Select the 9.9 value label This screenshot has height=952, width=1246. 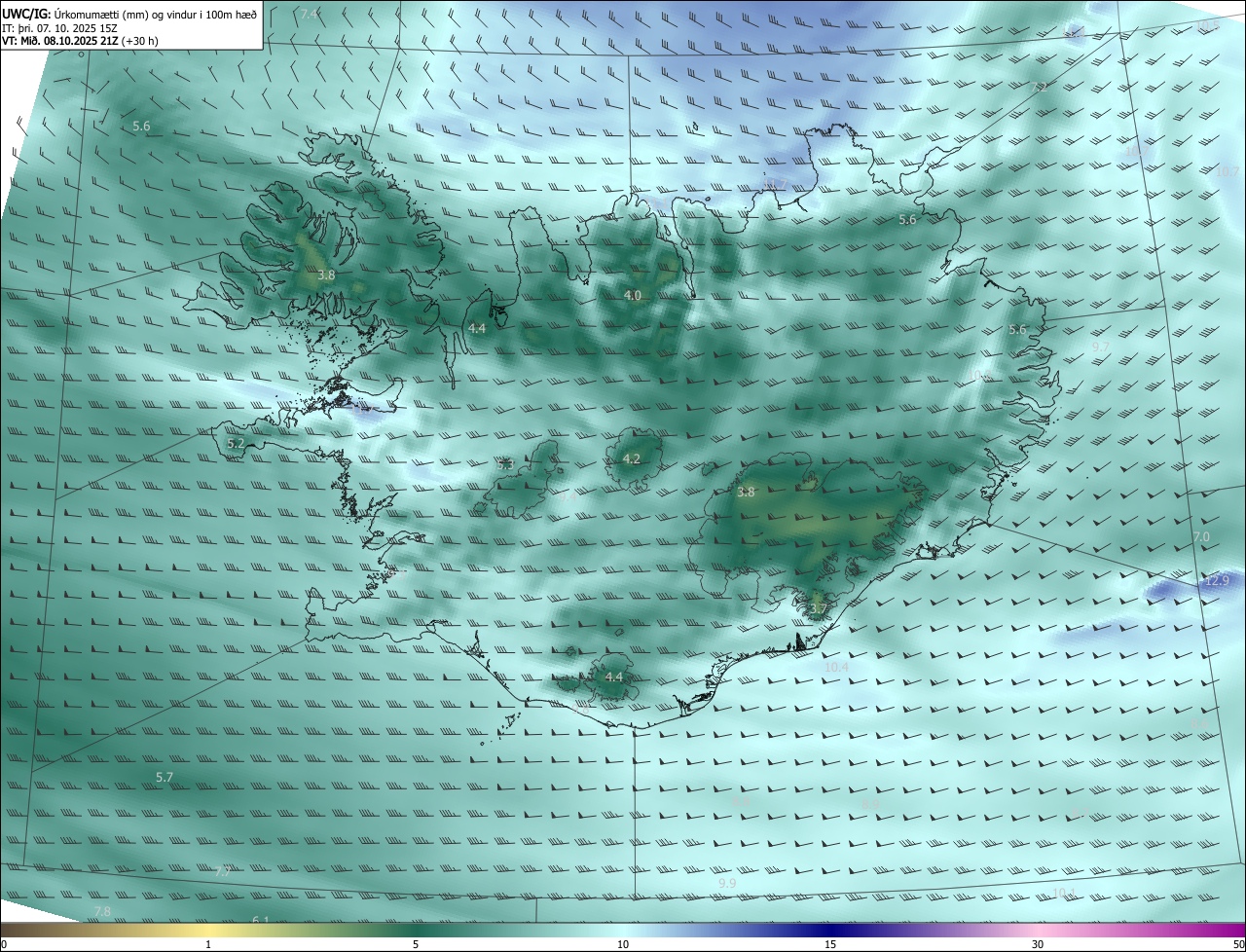[727, 883]
